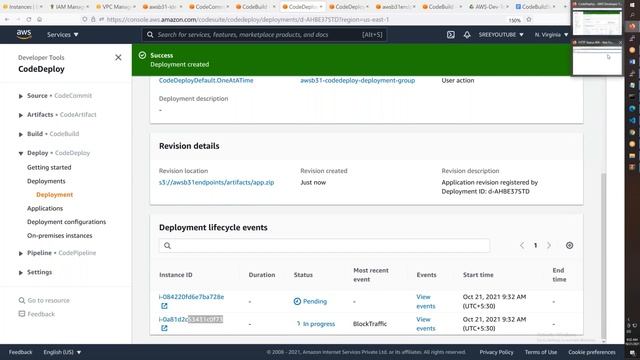The image size is (640, 360).
Task: Open the CloudShell icon in header
Action: click(451, 35)
